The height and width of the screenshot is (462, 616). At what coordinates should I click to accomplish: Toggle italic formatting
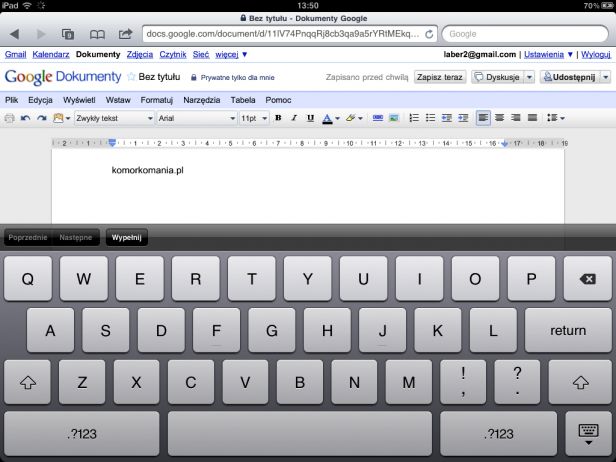tap(294, 118)
